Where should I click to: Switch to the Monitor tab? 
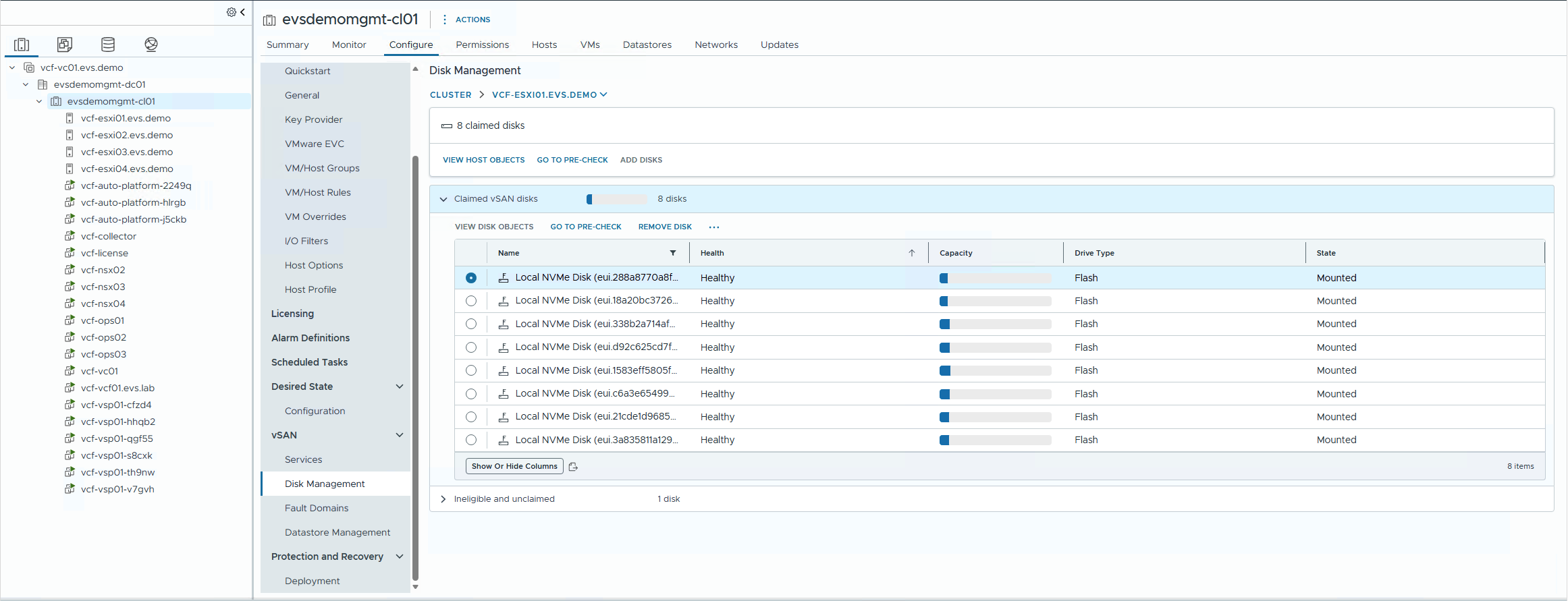tap(349, 45)
